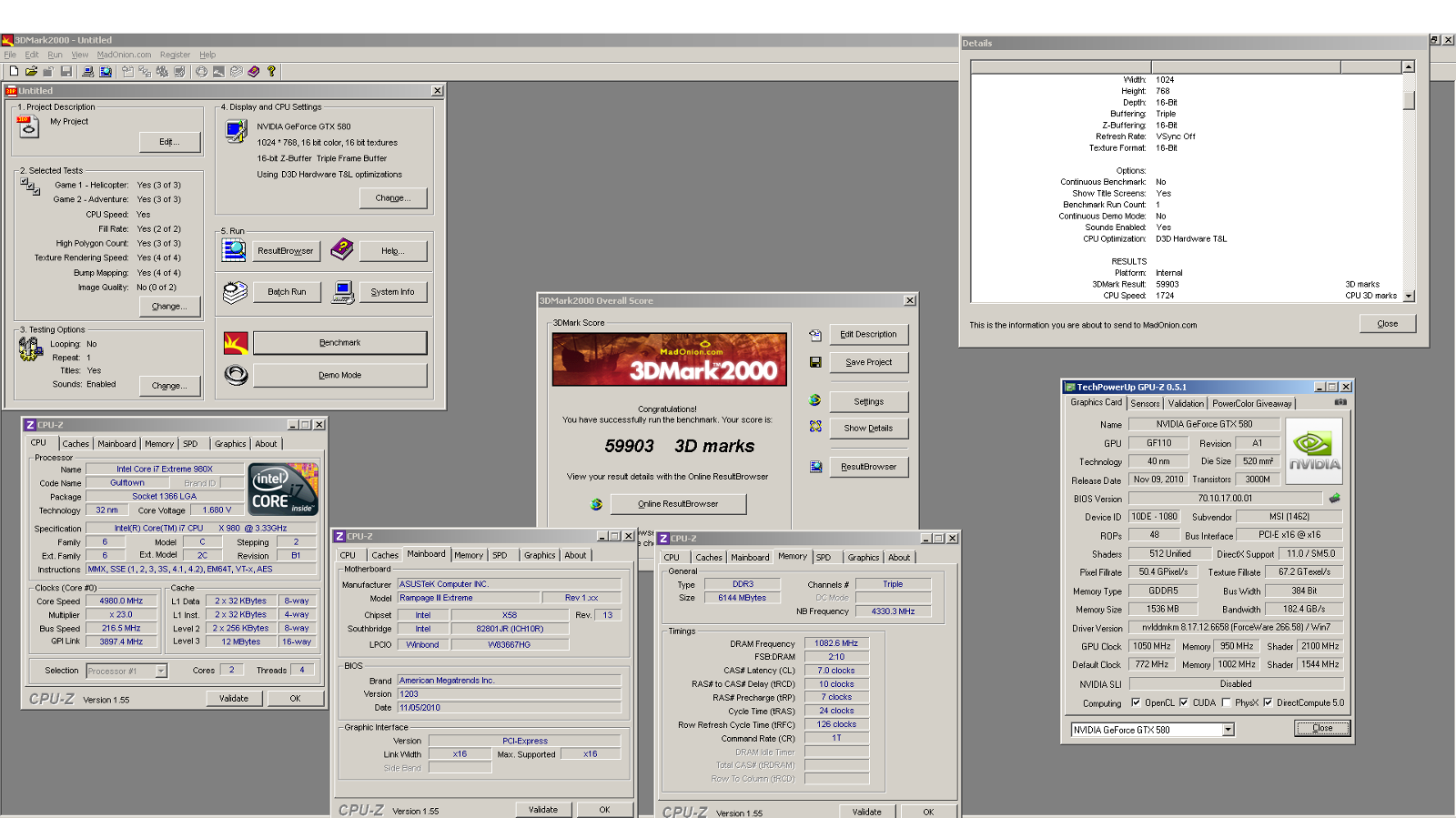Open the Run menu
1456x818 pixels.
(56, 55)
